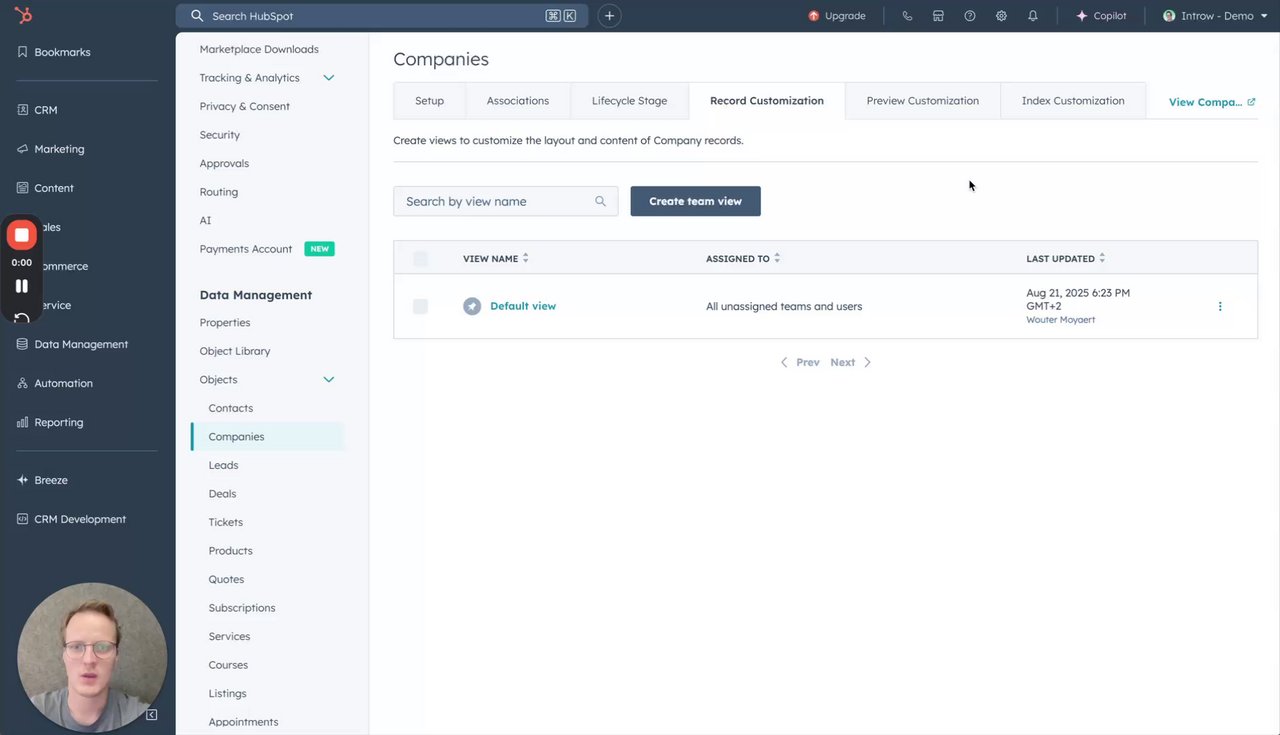1280x735 pixels.
Task: Select Contacts object settings
Action: tap(231, 408)
